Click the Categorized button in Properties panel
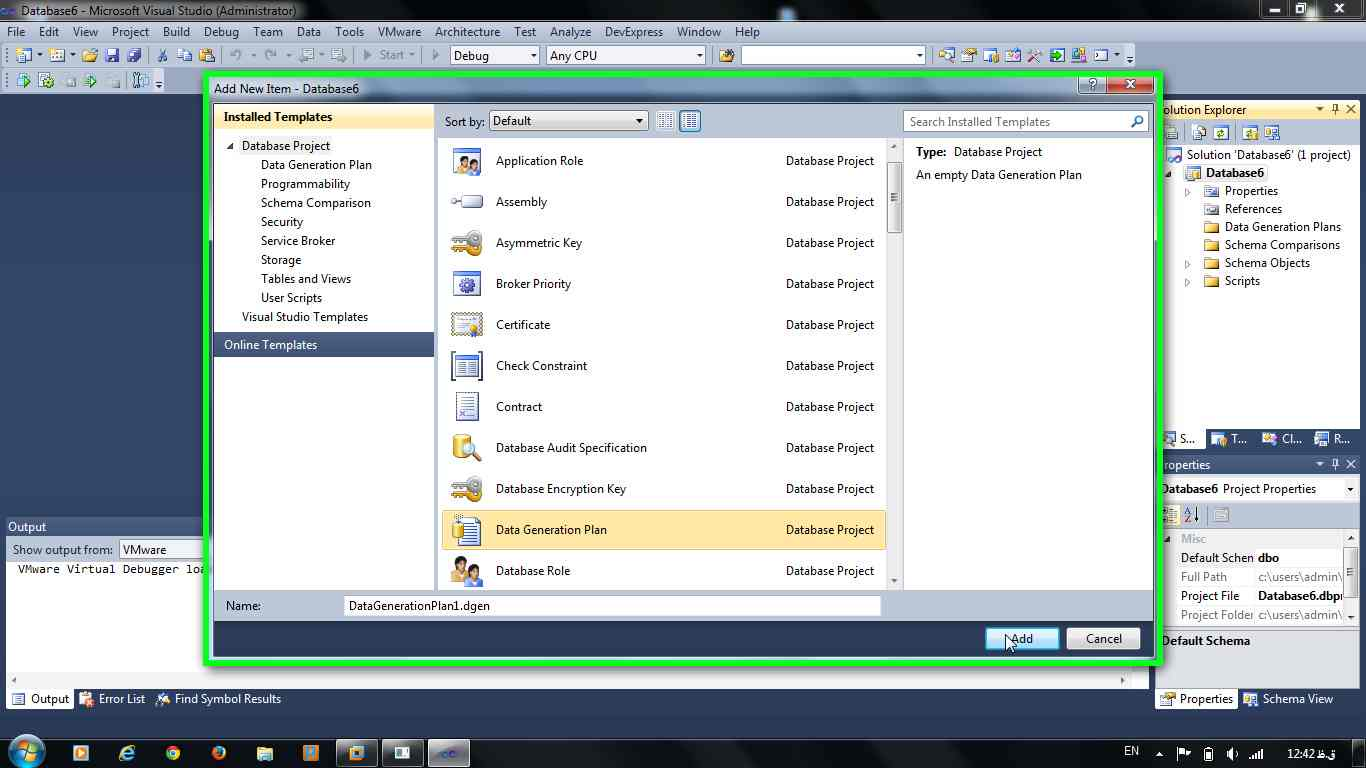The width and height of the screenshot is (1366, 768). point(1171,515)
